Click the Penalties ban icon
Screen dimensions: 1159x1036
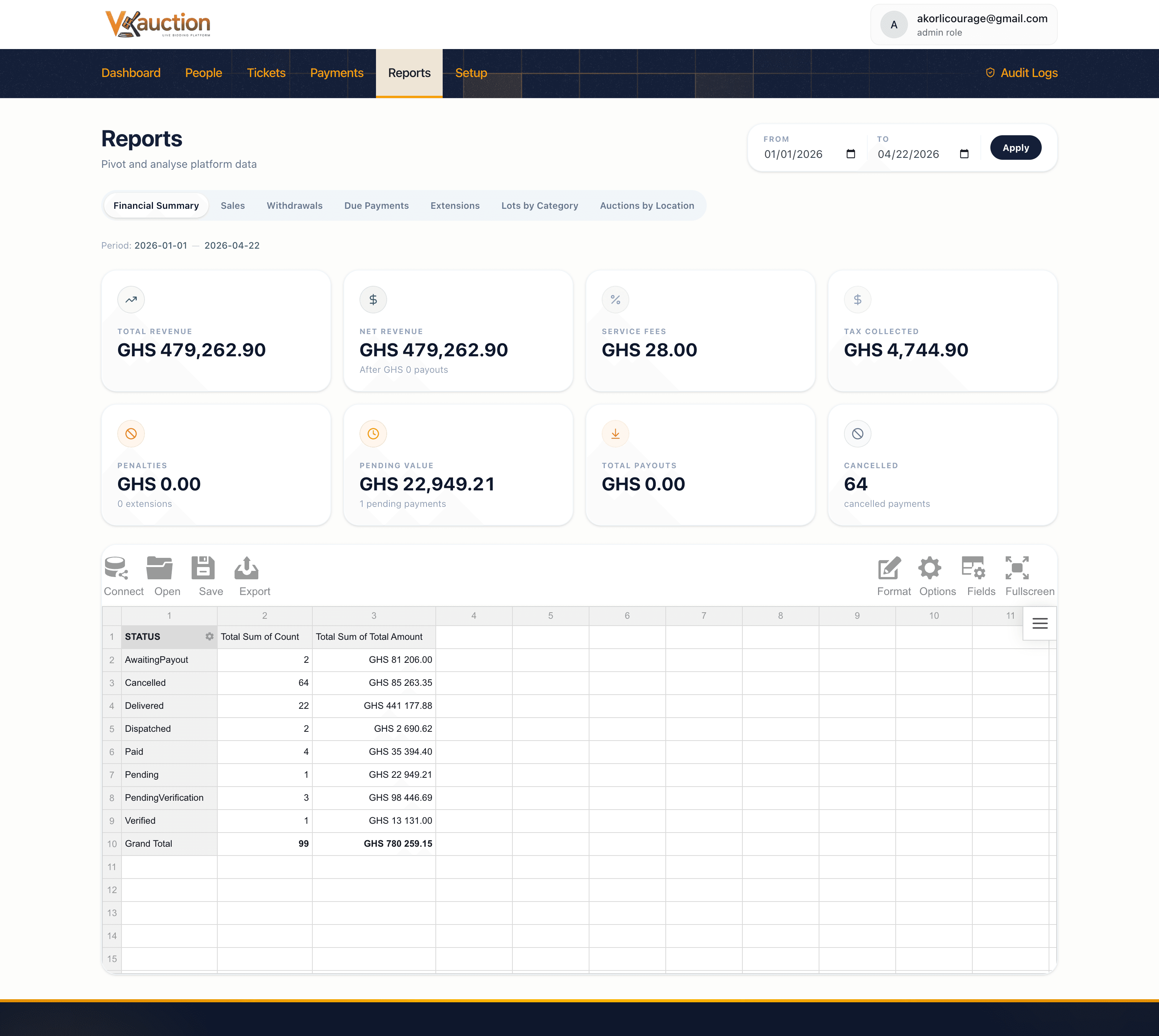tap(131, 434)
